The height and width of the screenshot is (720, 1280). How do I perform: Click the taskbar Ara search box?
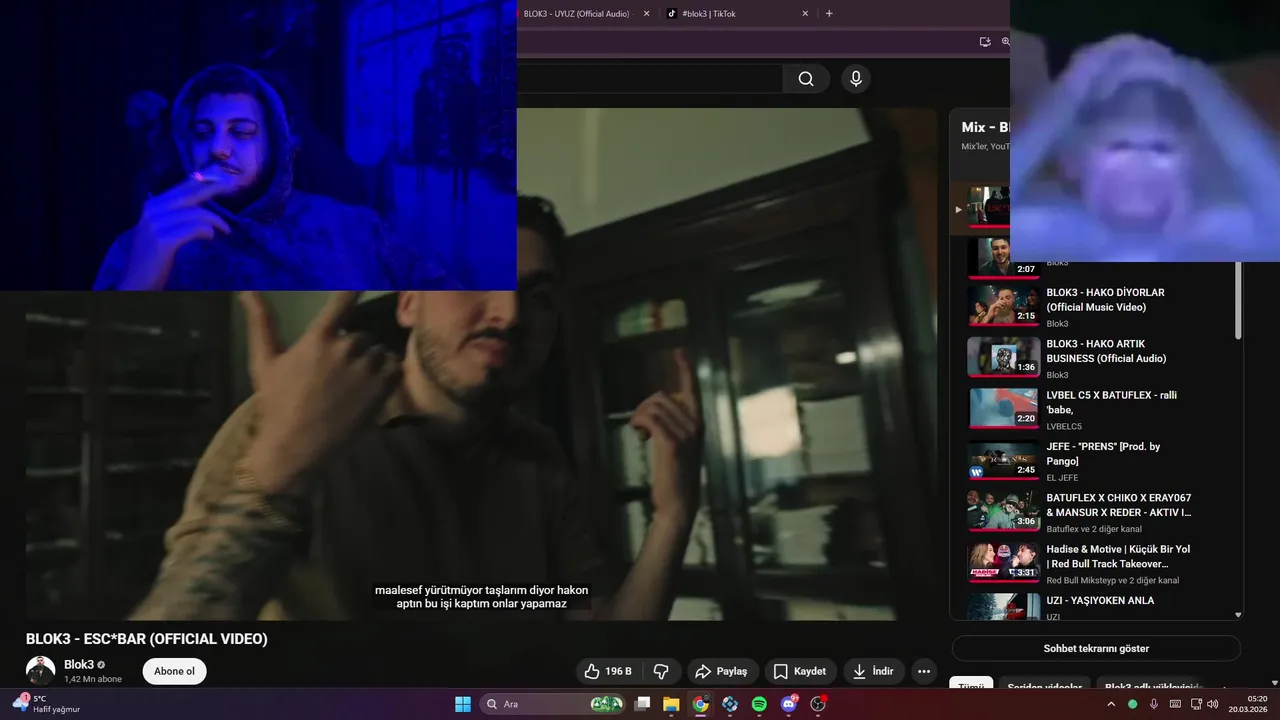pos(553,704)
